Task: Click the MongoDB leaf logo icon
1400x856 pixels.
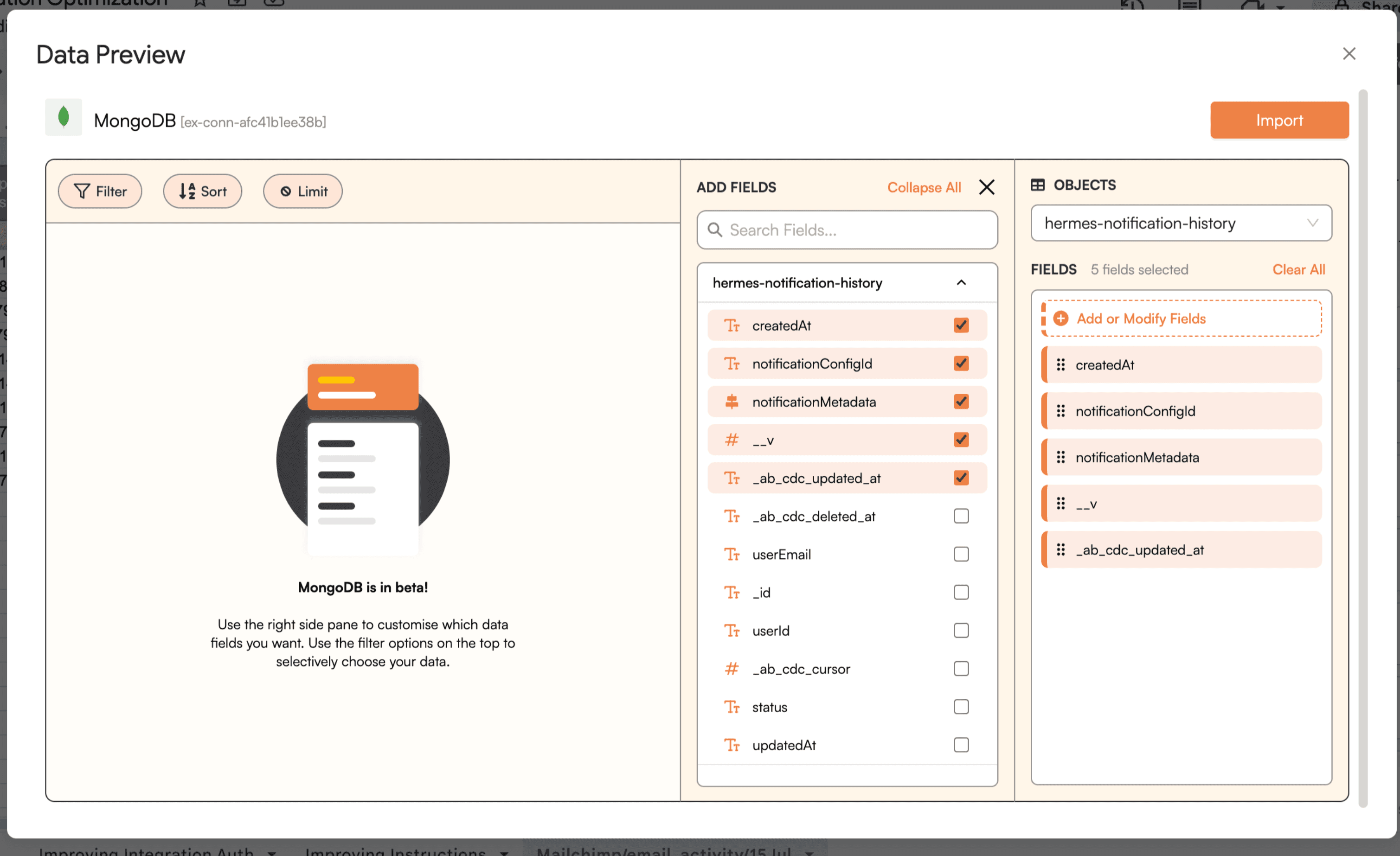Action: click(x=64, y=117)
